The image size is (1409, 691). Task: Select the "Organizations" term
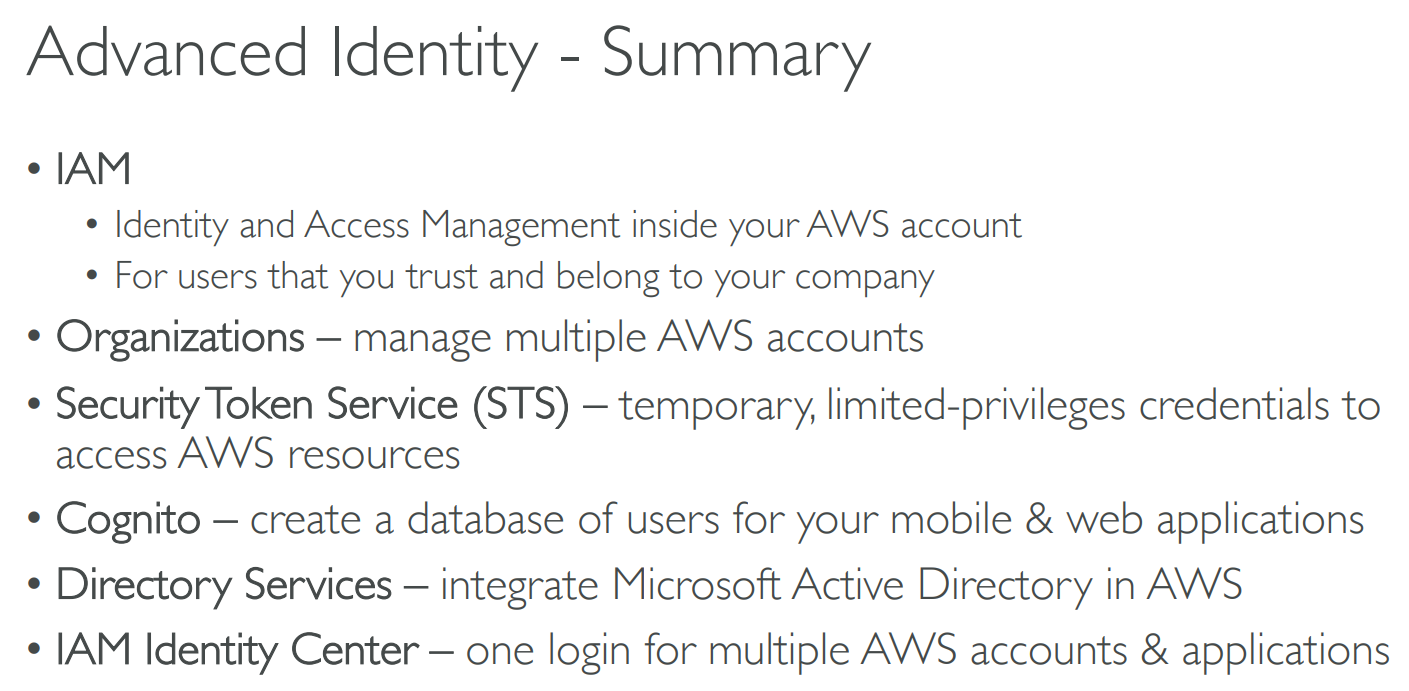[x=180, y=337]
